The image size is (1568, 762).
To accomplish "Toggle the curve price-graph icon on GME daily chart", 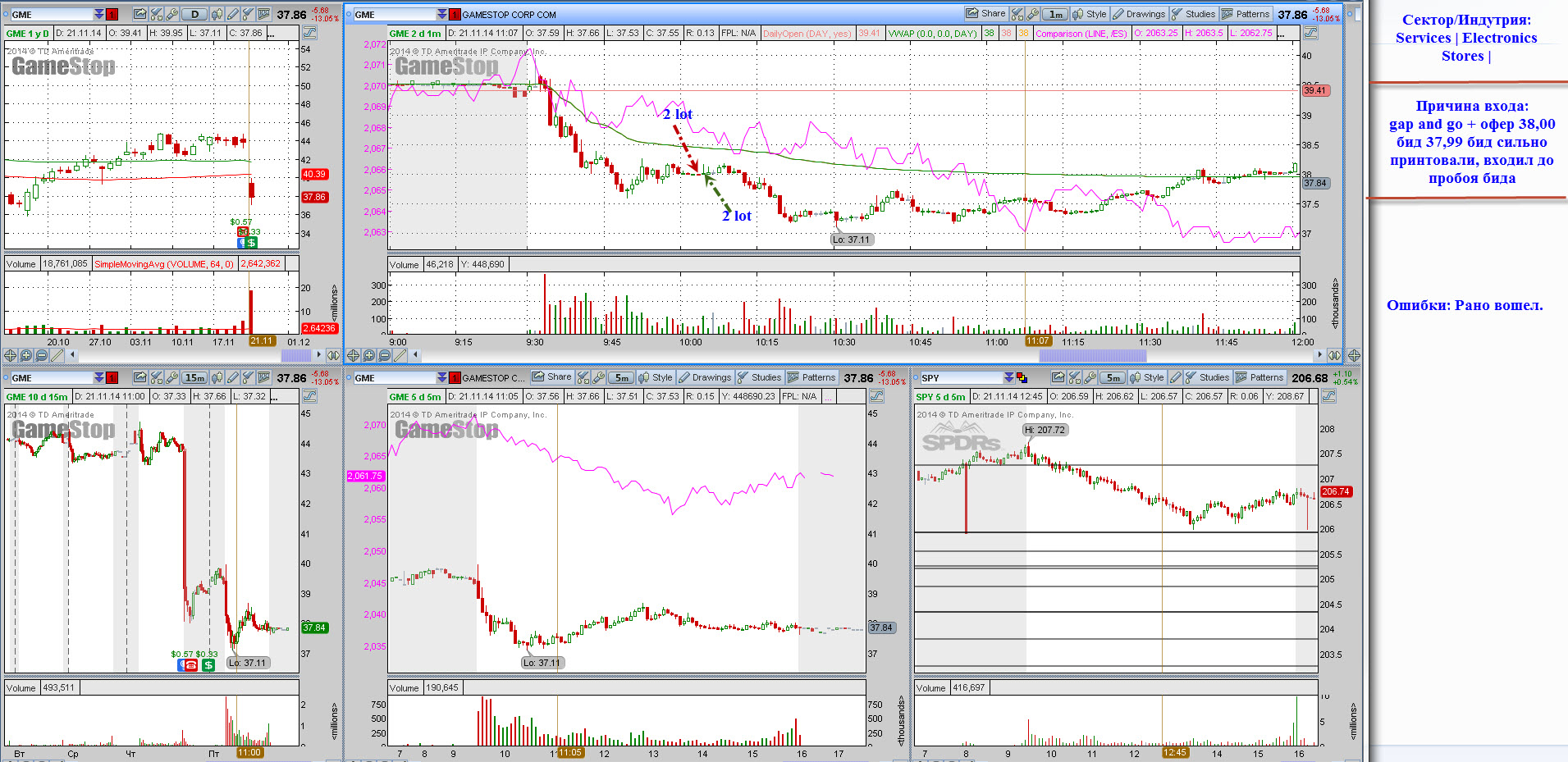I will pyautogui.click(x=309, y=33).
